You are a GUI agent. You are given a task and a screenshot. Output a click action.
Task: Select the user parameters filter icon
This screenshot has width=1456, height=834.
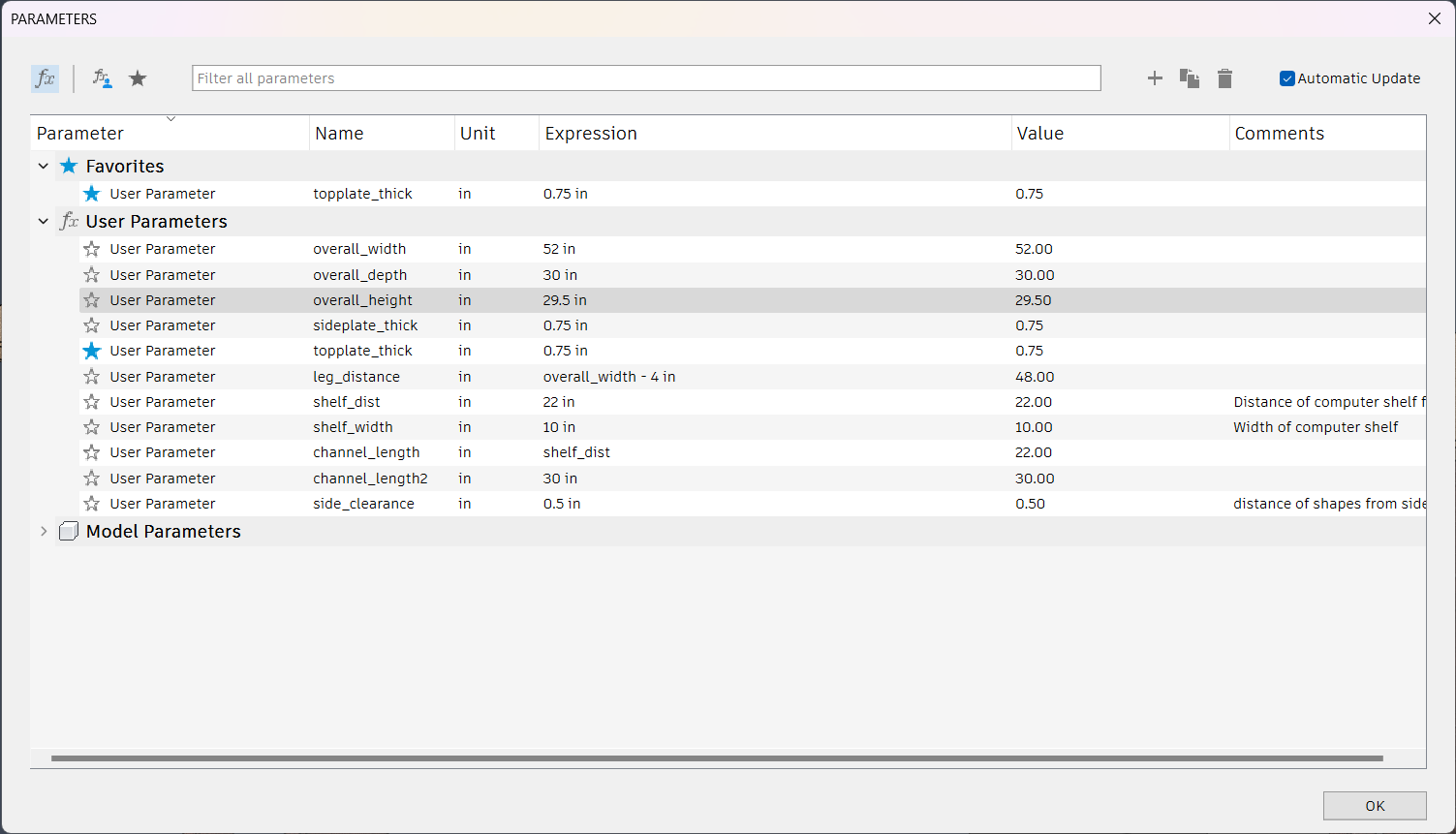[101, 77]
